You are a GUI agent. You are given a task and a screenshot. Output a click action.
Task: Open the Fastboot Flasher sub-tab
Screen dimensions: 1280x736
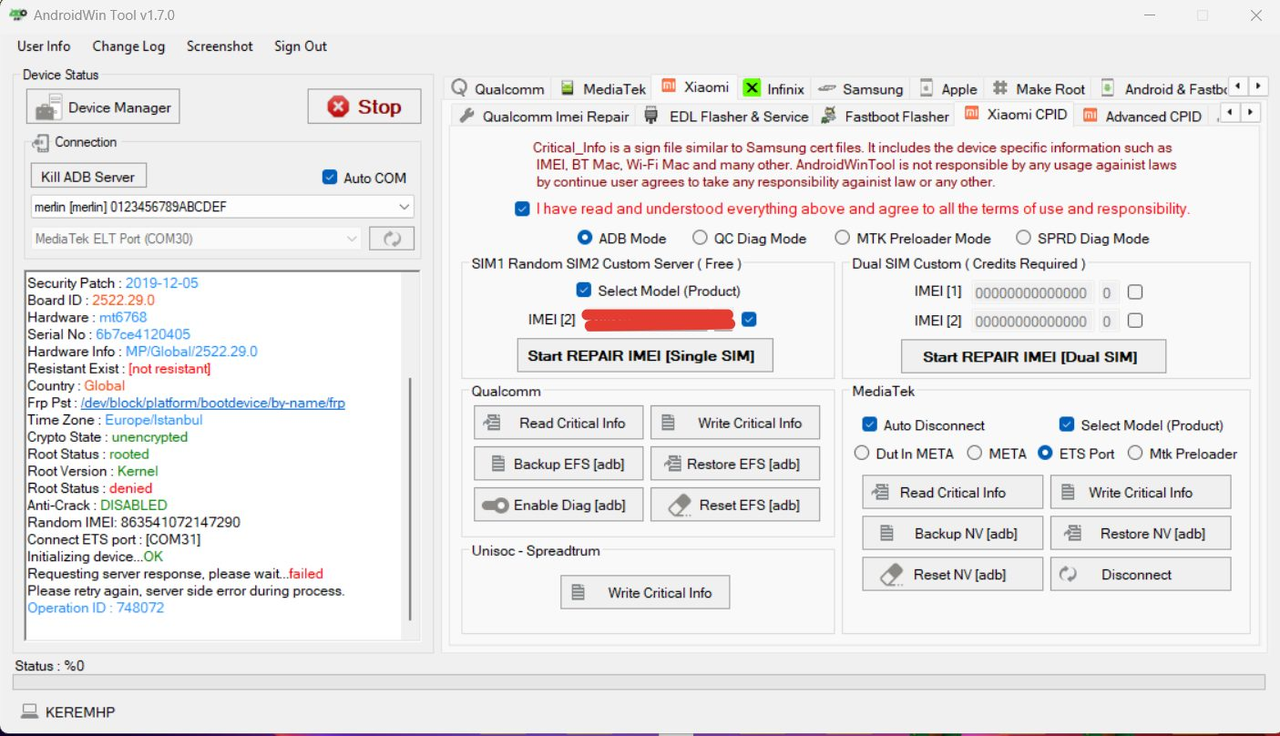point(885,116)
